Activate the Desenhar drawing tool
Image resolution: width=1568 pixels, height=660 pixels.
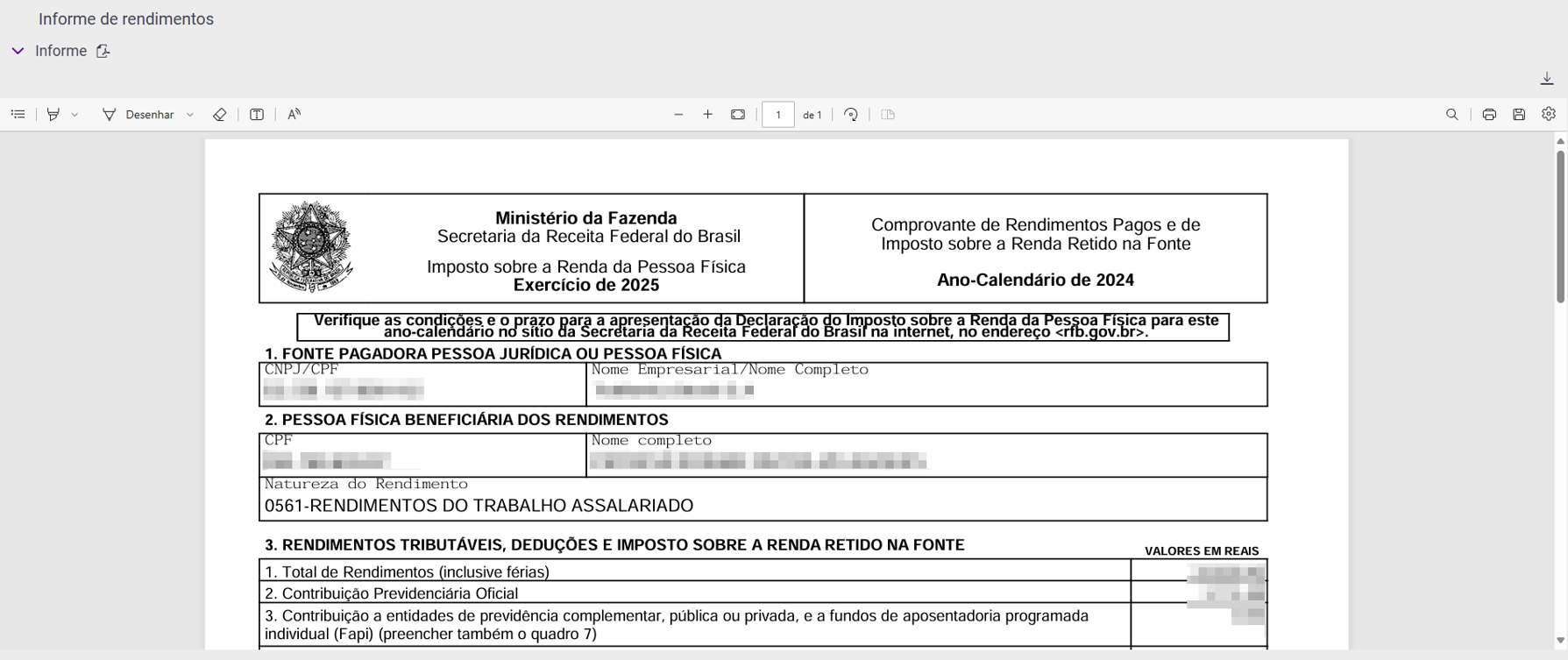pyautogui.click(x=138, y=115)
